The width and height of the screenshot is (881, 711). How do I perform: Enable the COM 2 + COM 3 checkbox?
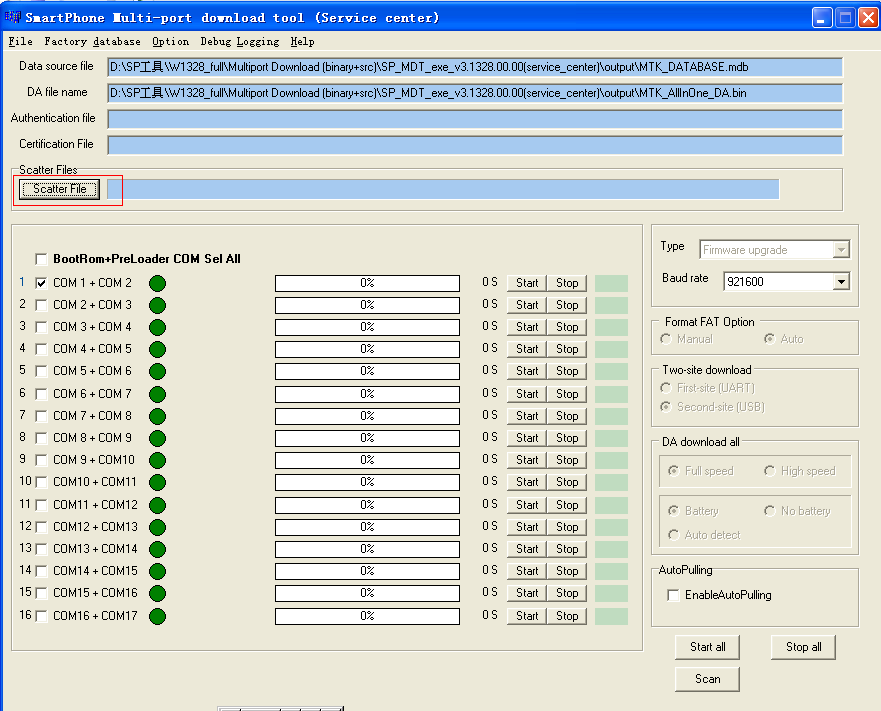(x=41, y=305)
